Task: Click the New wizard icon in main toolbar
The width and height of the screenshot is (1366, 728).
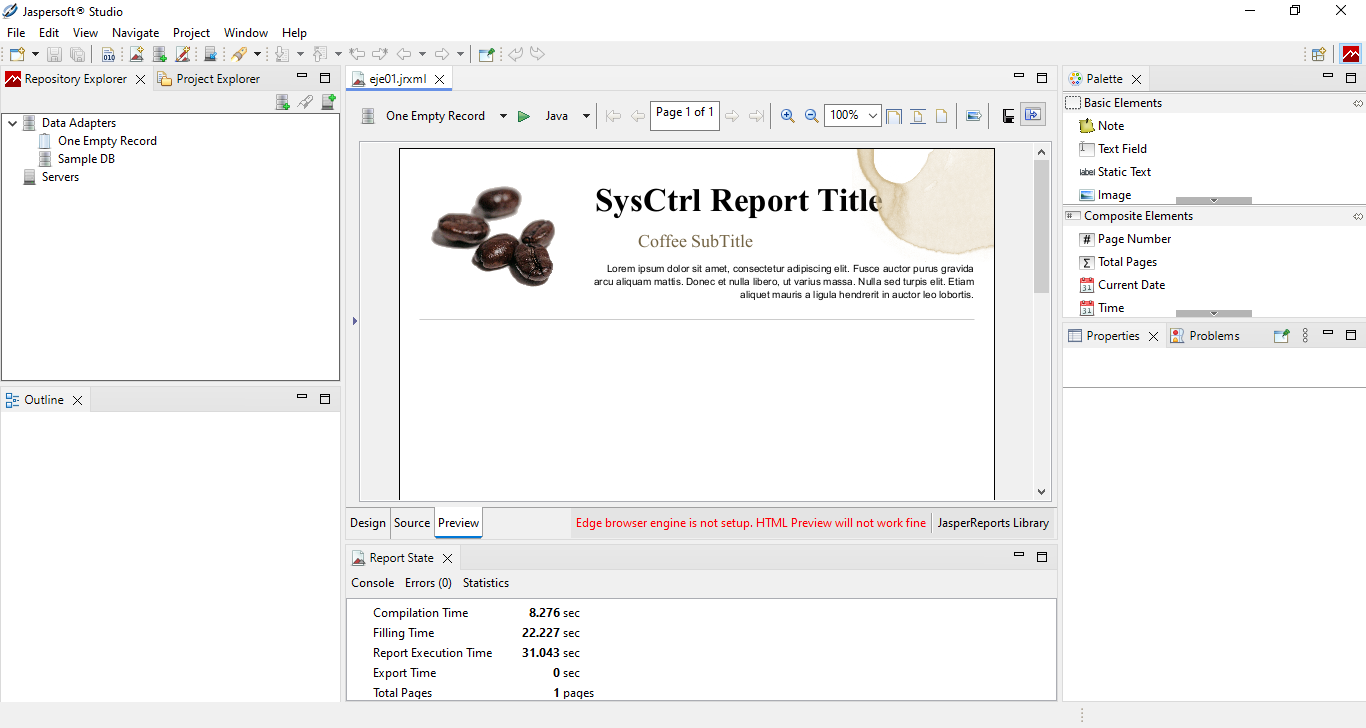Action: 17,54
